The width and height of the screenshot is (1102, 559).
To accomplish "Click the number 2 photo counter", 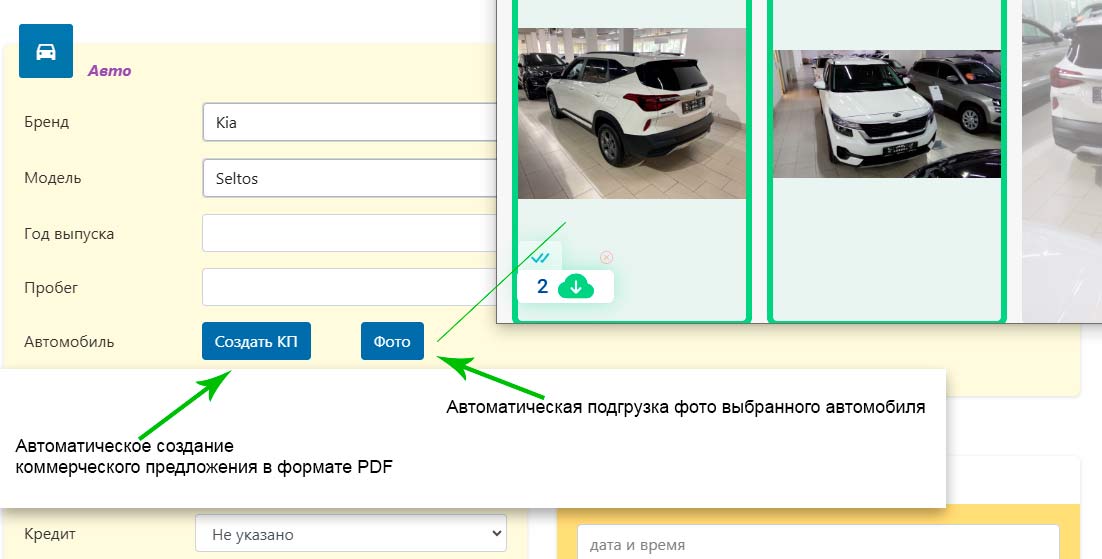I will click(543, 287).
